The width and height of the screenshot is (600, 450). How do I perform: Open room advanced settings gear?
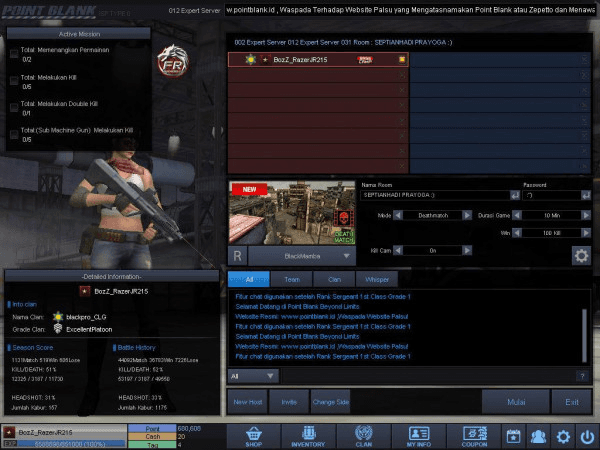[581, 256]
